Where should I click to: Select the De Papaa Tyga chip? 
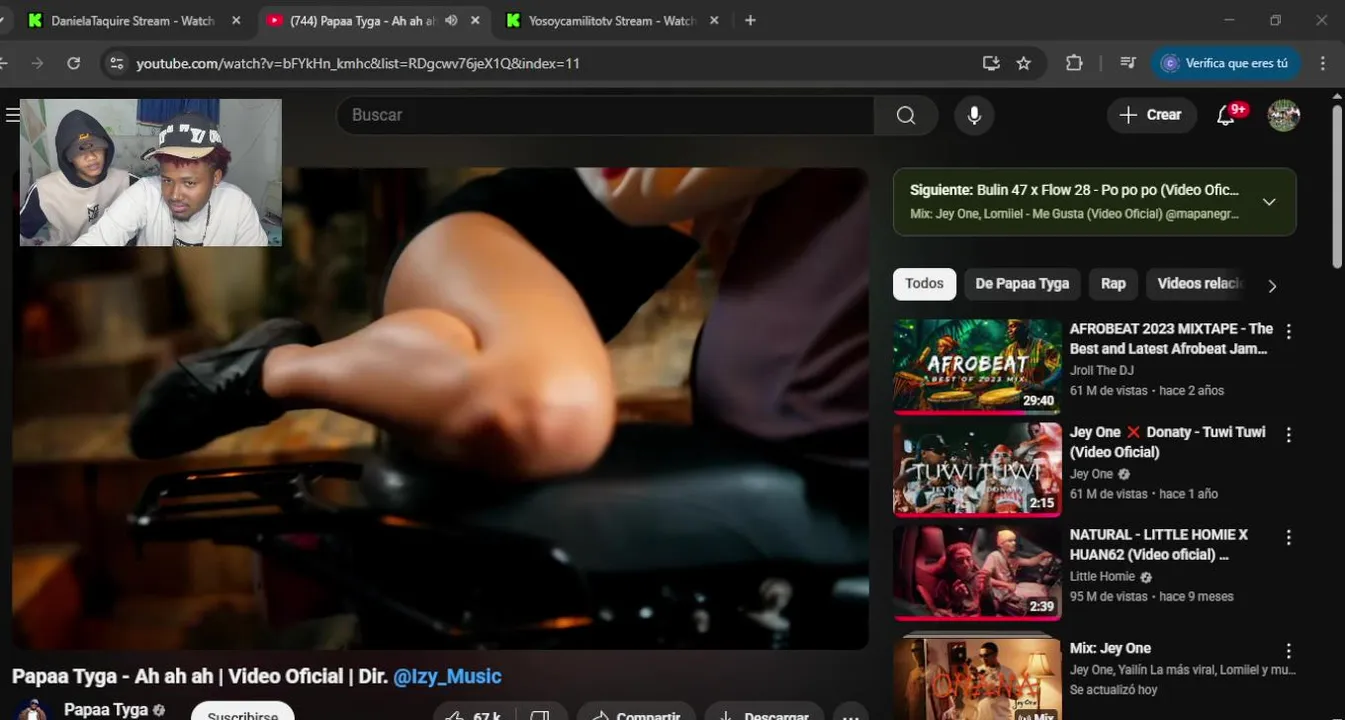pyautogui.click(x=1022, y=284)
